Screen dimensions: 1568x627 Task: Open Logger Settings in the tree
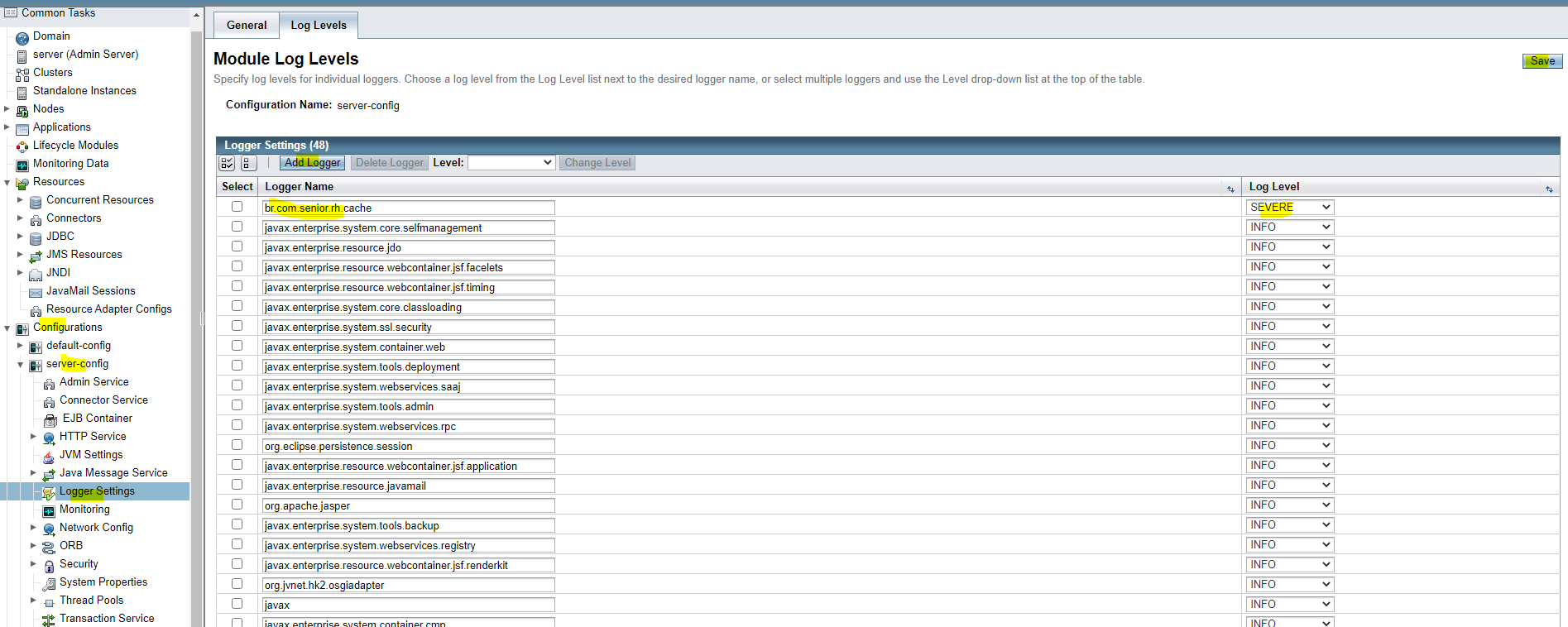pos(97,491)
